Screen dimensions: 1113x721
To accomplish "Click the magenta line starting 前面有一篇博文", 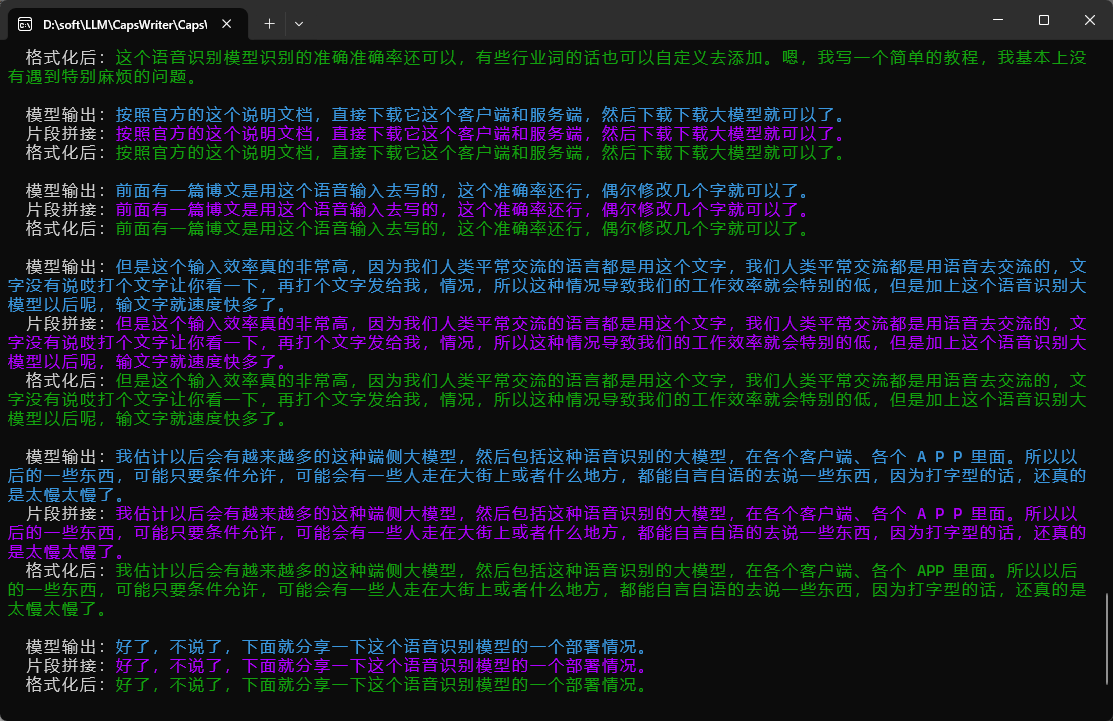I will tap(463, 210).
